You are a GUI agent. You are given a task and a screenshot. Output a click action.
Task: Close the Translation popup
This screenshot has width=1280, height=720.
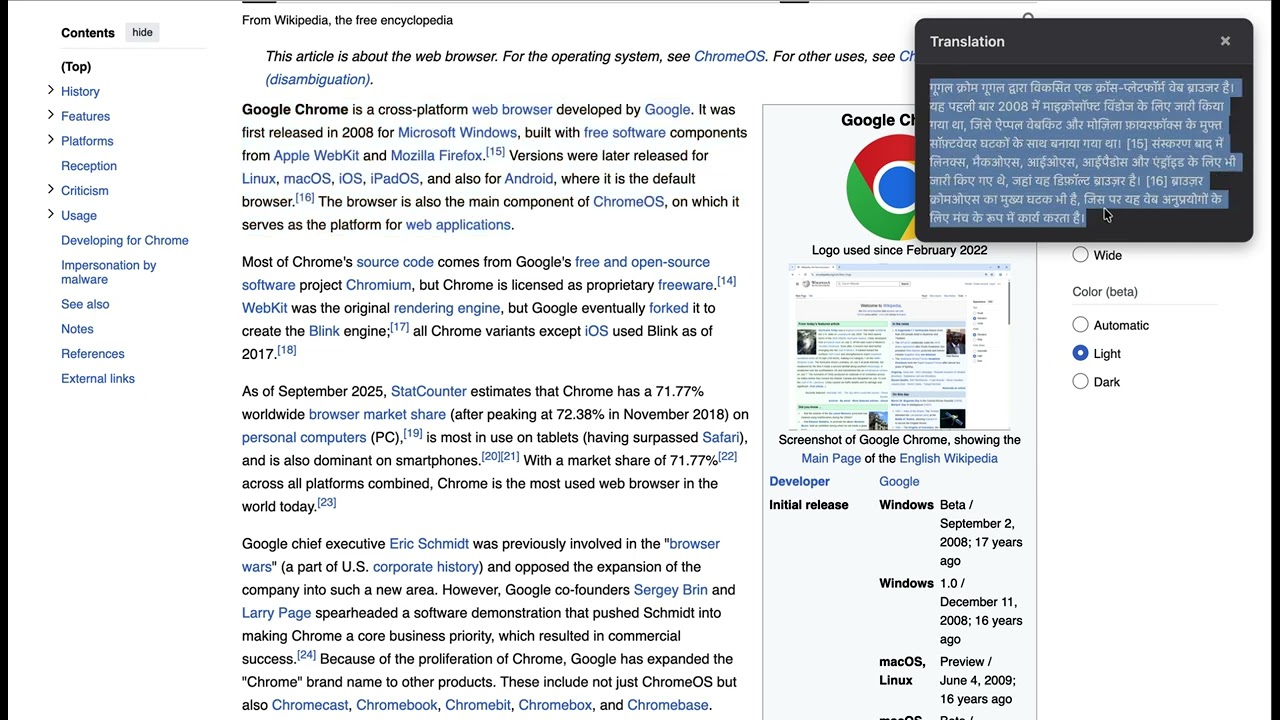(x=1225, y=41)
